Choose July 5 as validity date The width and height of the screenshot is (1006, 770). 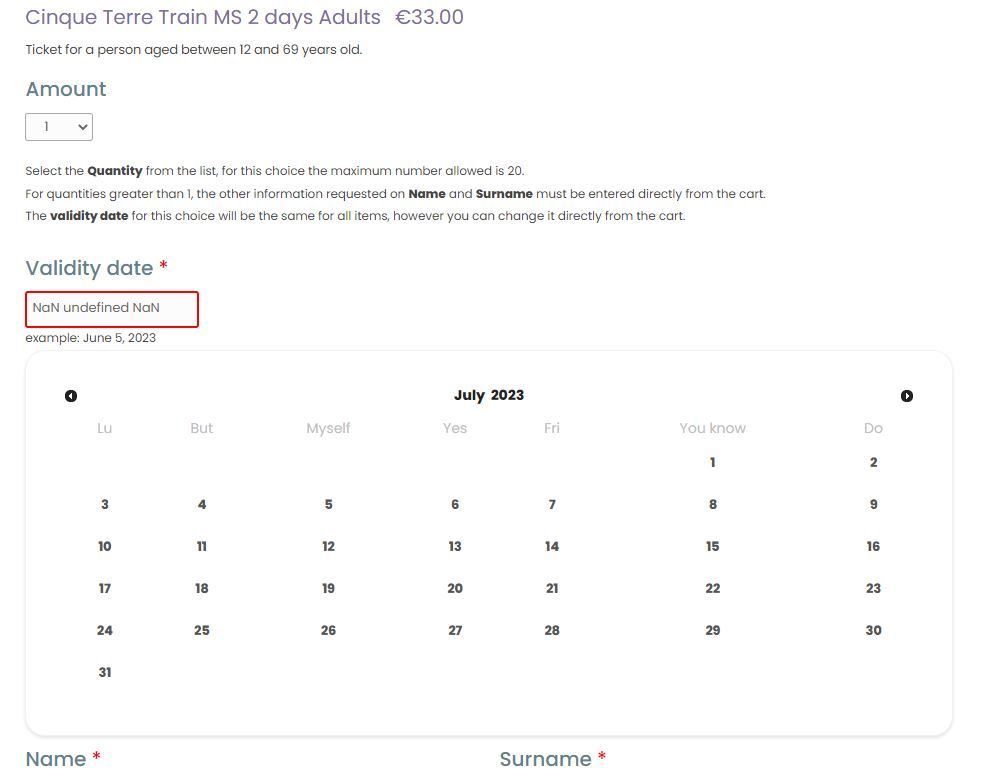(x=328, y=505)
